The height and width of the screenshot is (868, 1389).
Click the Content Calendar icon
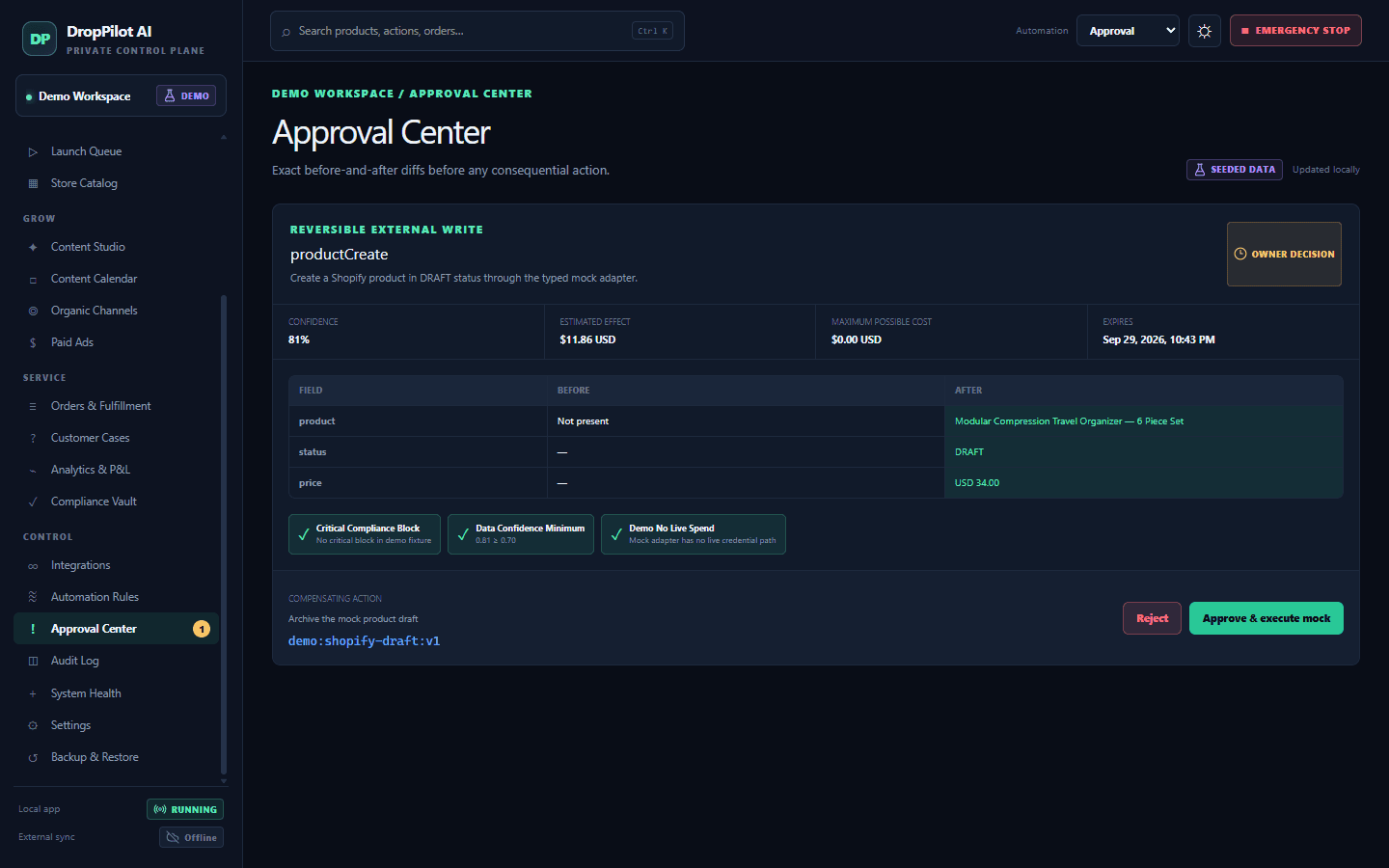pyautogui.click(x=33, y=279)
